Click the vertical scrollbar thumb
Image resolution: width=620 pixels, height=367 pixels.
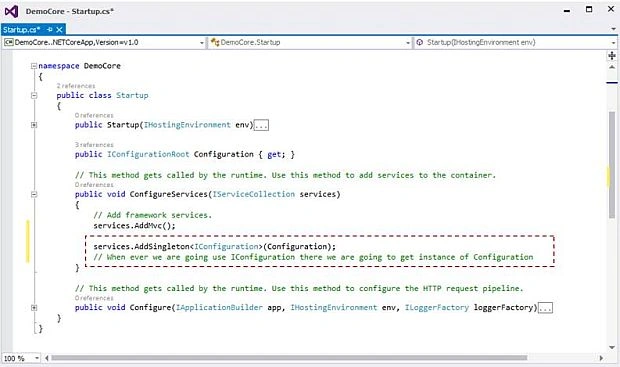tap(612, 165)
